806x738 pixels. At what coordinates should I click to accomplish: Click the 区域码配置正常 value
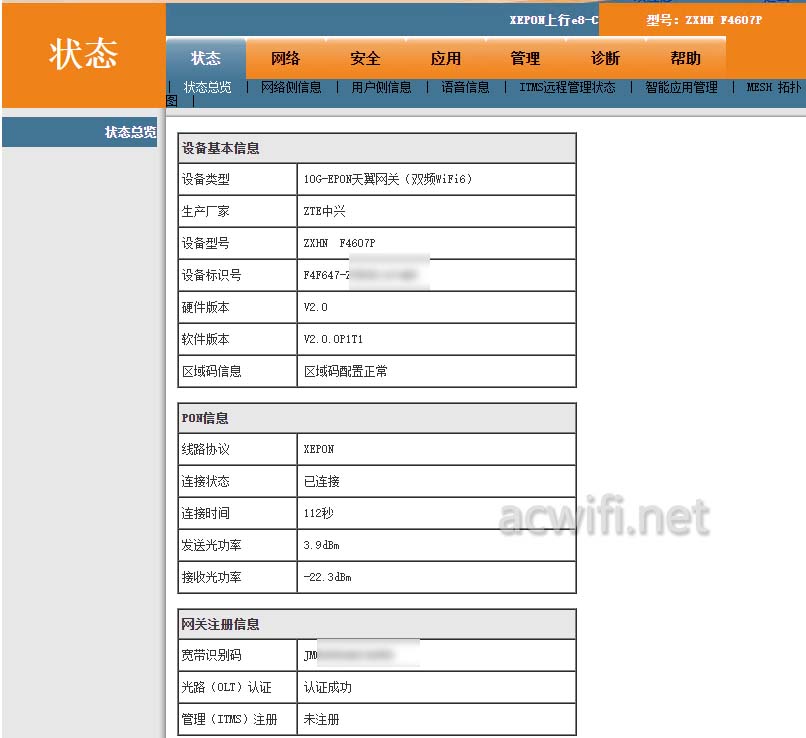(345, 371)
